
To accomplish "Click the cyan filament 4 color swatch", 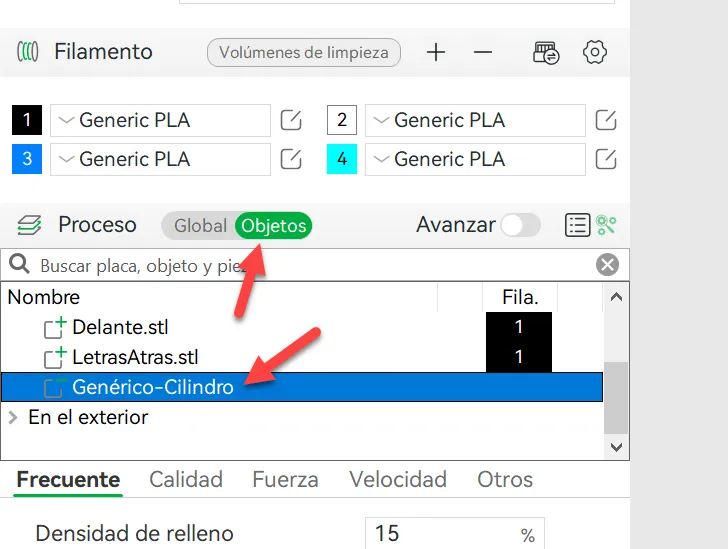I will point(342,159).
